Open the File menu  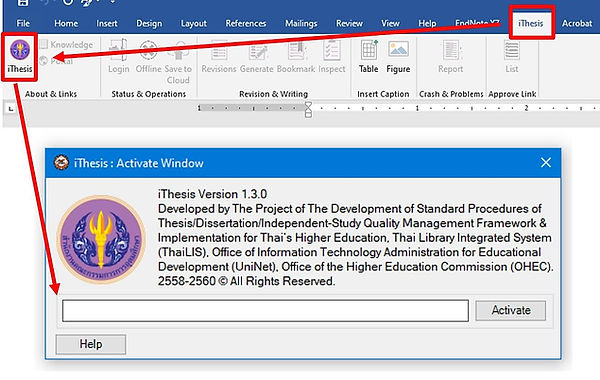coord(23,23)
